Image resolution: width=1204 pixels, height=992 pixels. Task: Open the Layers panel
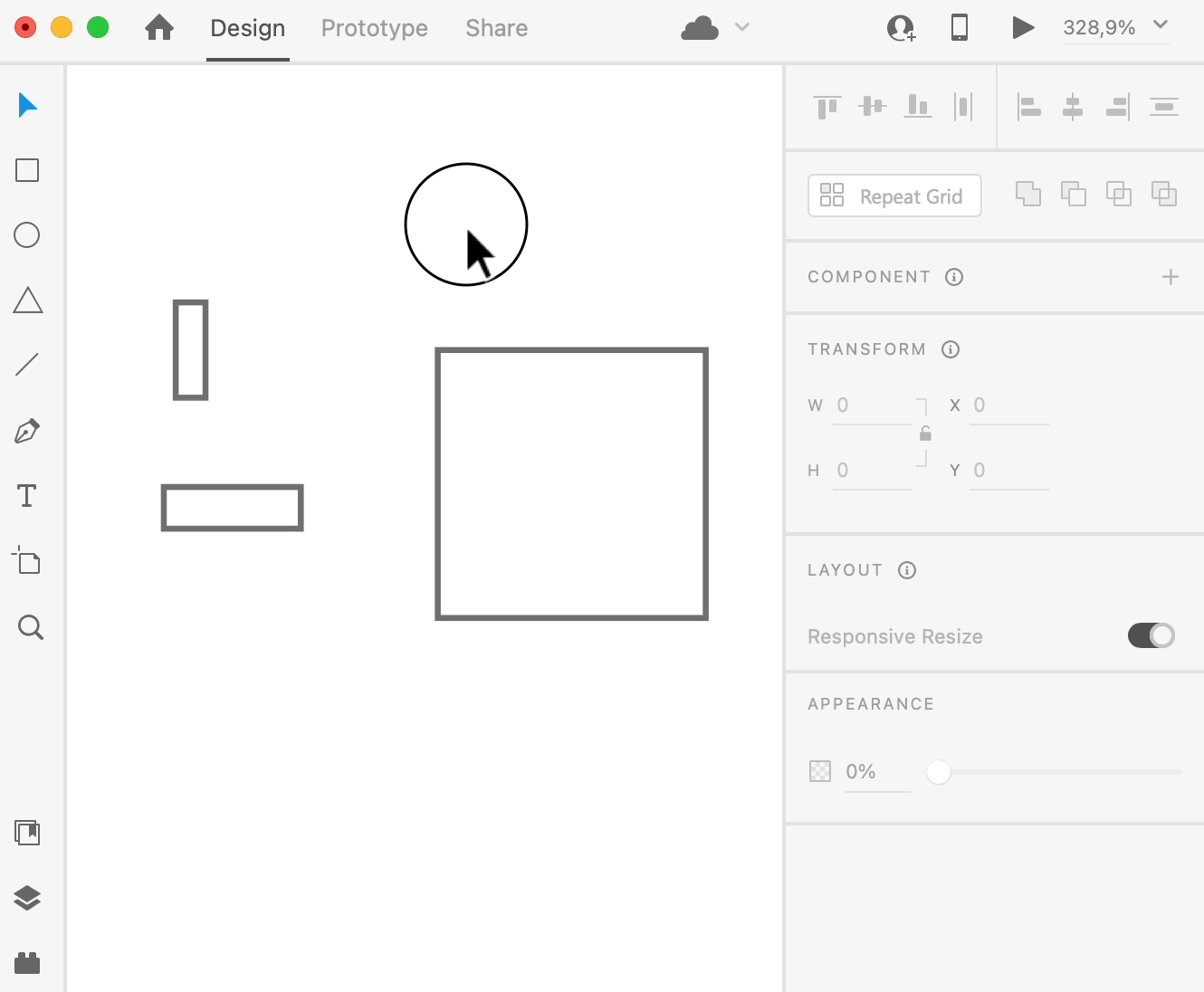(27, 898)
